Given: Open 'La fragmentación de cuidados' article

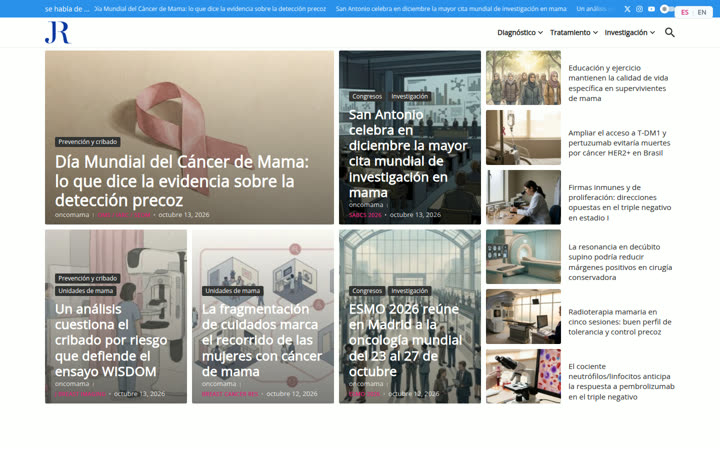Looking at the screenshot, I should click(x=262, y=340).
